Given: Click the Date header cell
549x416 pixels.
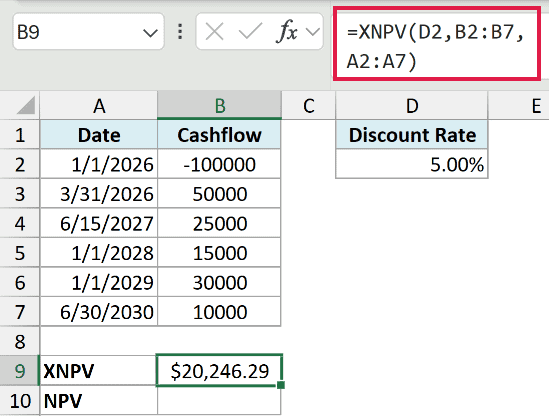Looking at the screenshot, I should (x=99, y=135).
